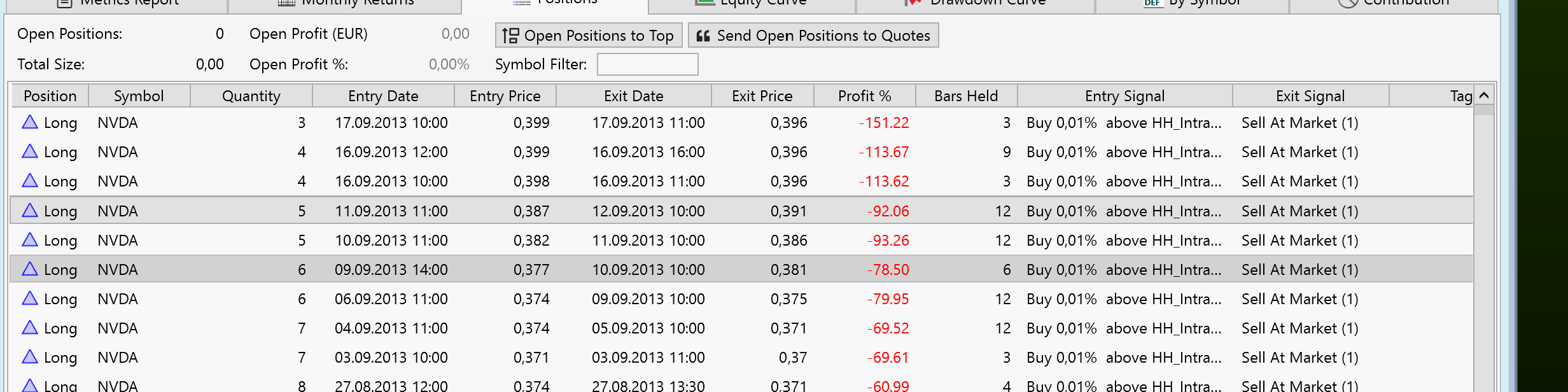
Task: Select Long icon for 16.09.2013 12:00 entry
Action: [30, 151]
